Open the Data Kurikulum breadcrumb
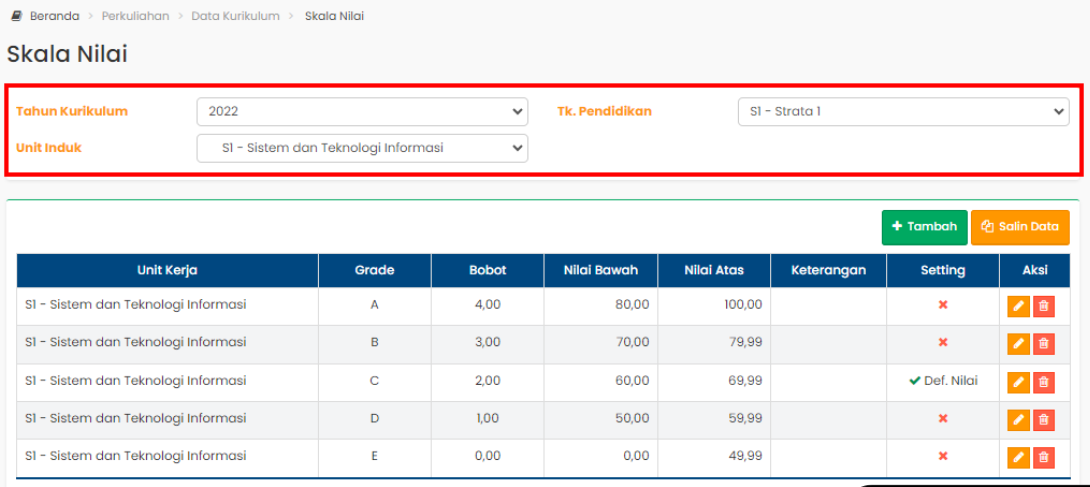Viewport: 1090px width, 487px height. [x=236, y=15]
